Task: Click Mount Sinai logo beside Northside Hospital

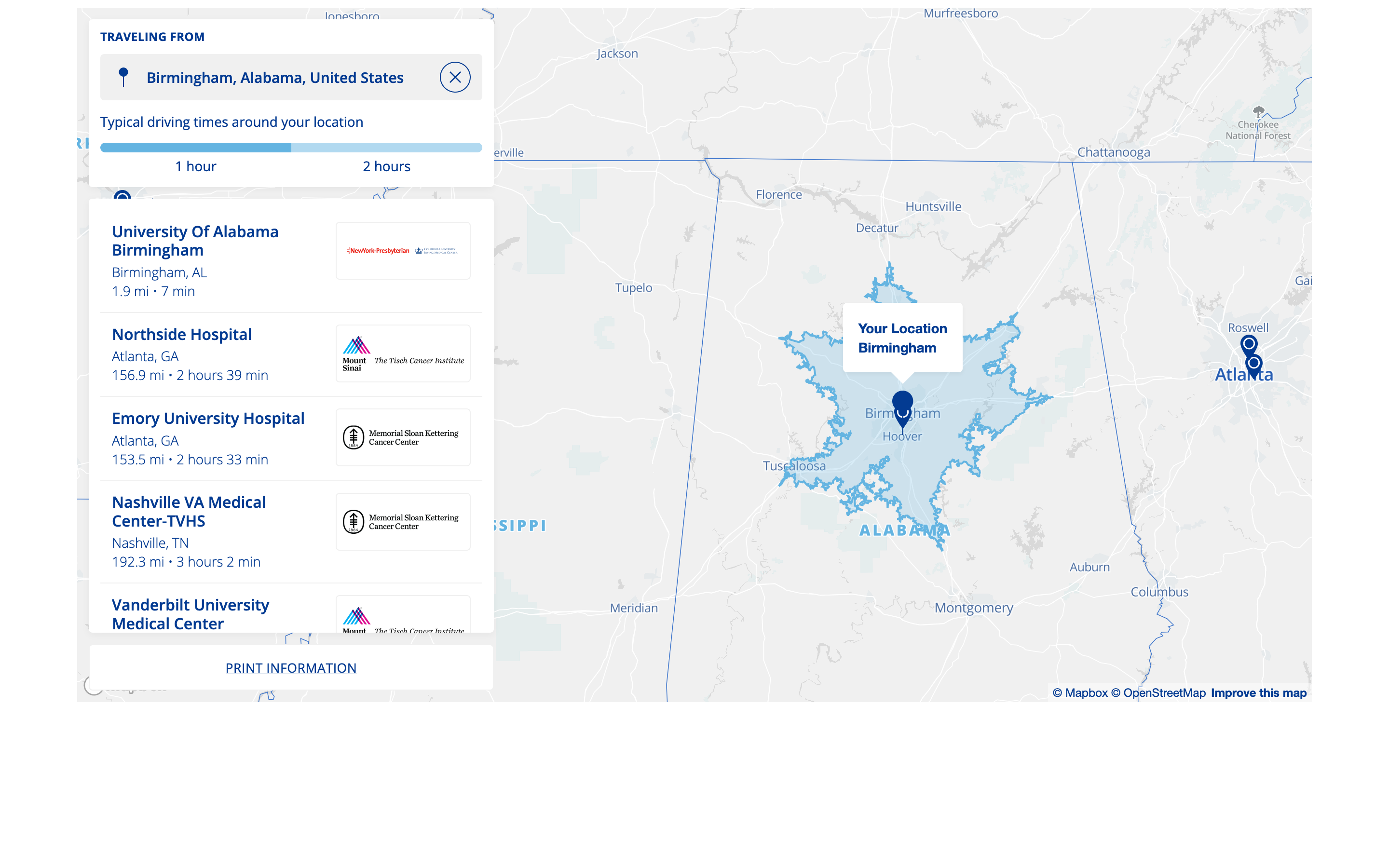Action: pos(402,353)
